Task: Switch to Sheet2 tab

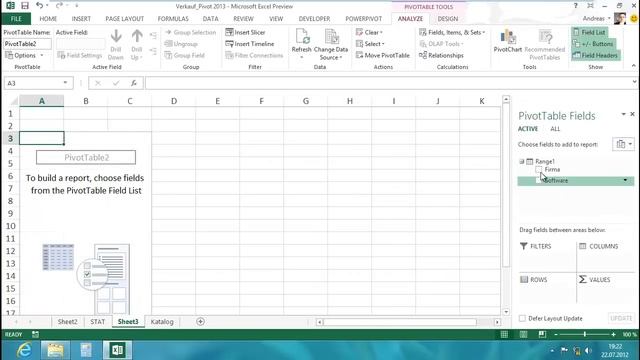Action: (67, 322)
